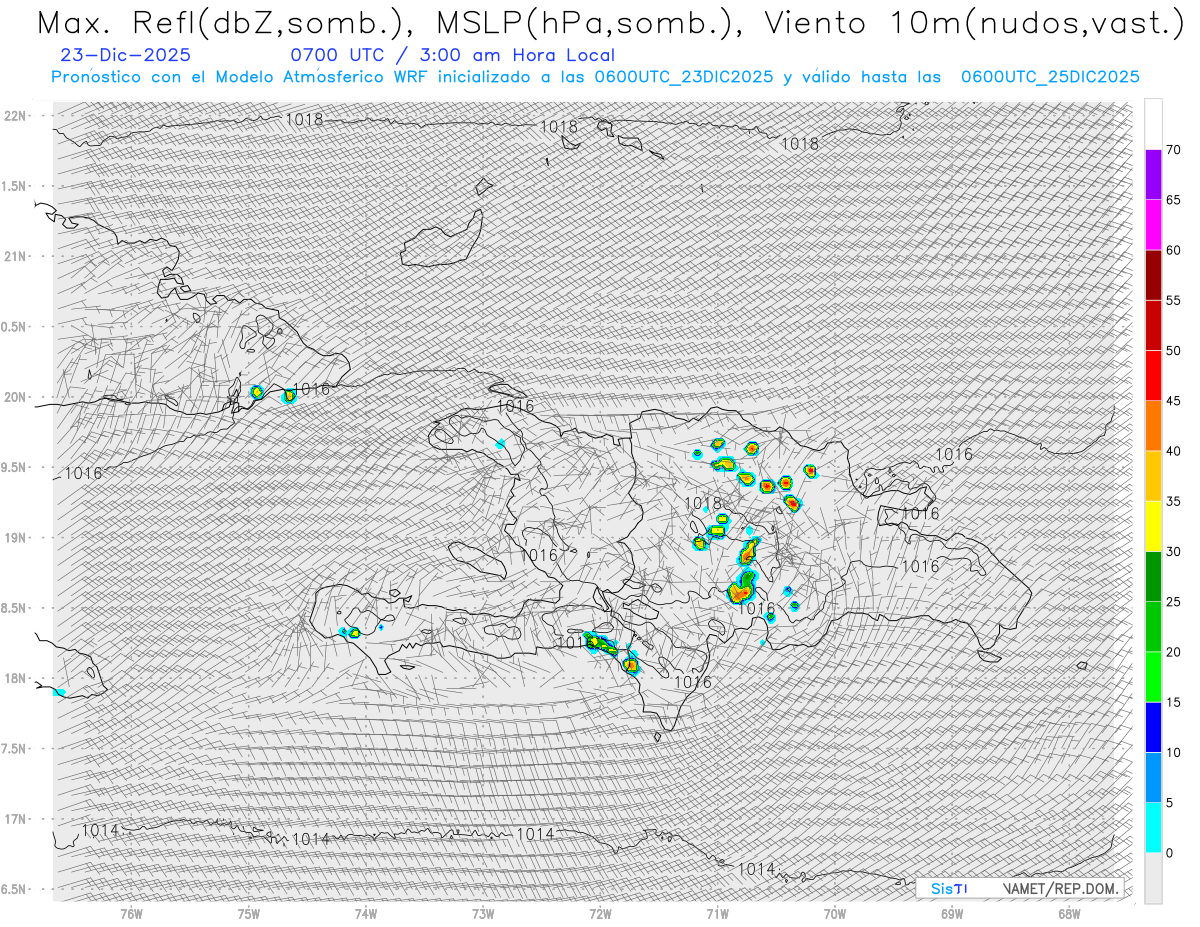Click the "SisTI" logo text
Image resolution: width=1200 pixels, height=927 pixels.
pos(949,888)
